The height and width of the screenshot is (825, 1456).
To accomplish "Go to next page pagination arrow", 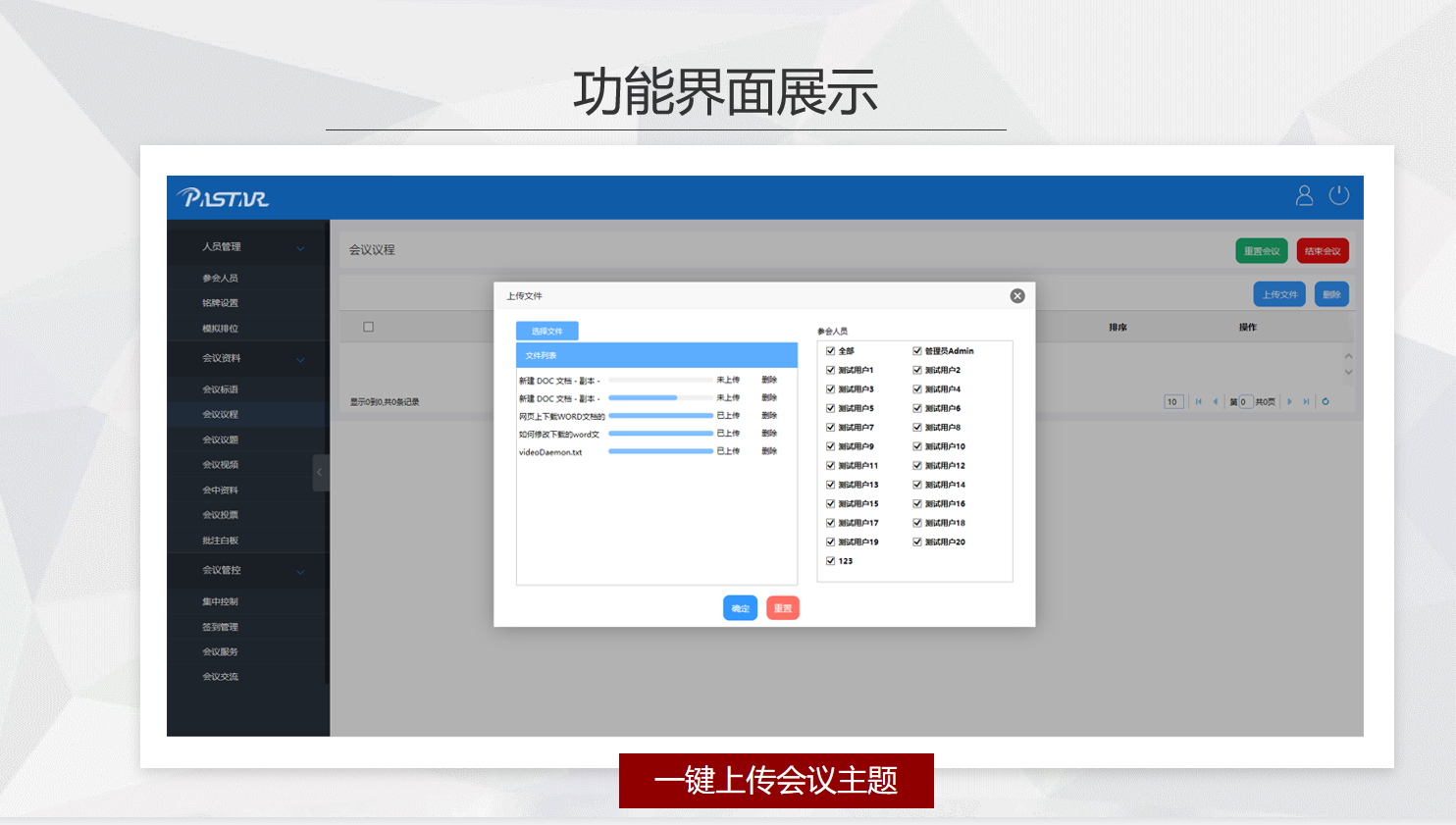I will [1289, 401].
